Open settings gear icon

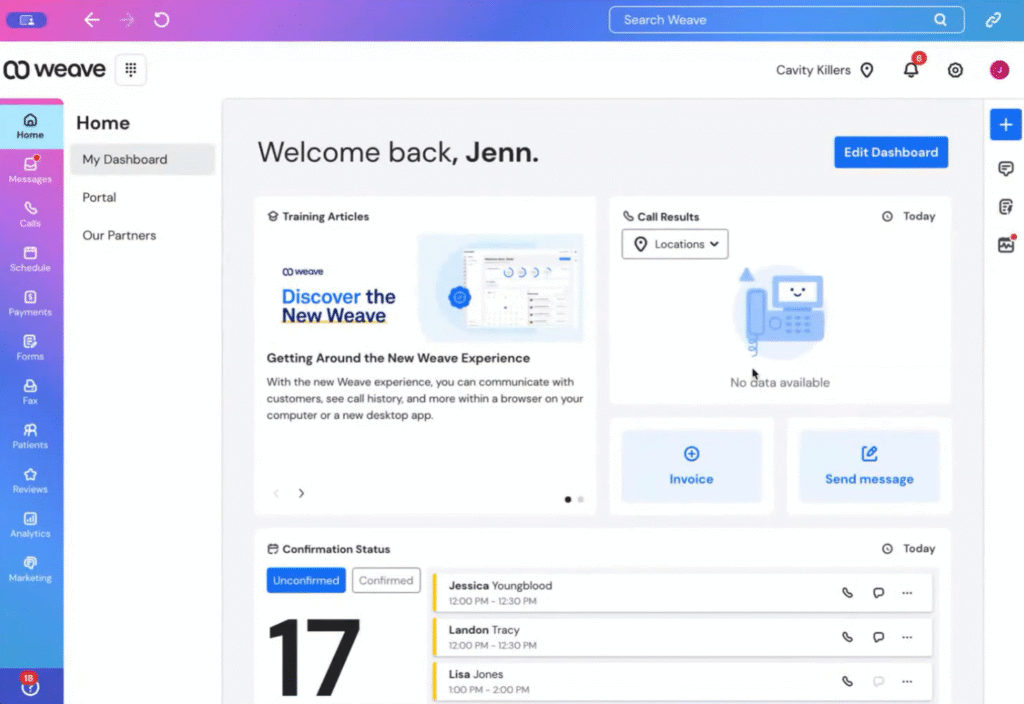point(955,70)
